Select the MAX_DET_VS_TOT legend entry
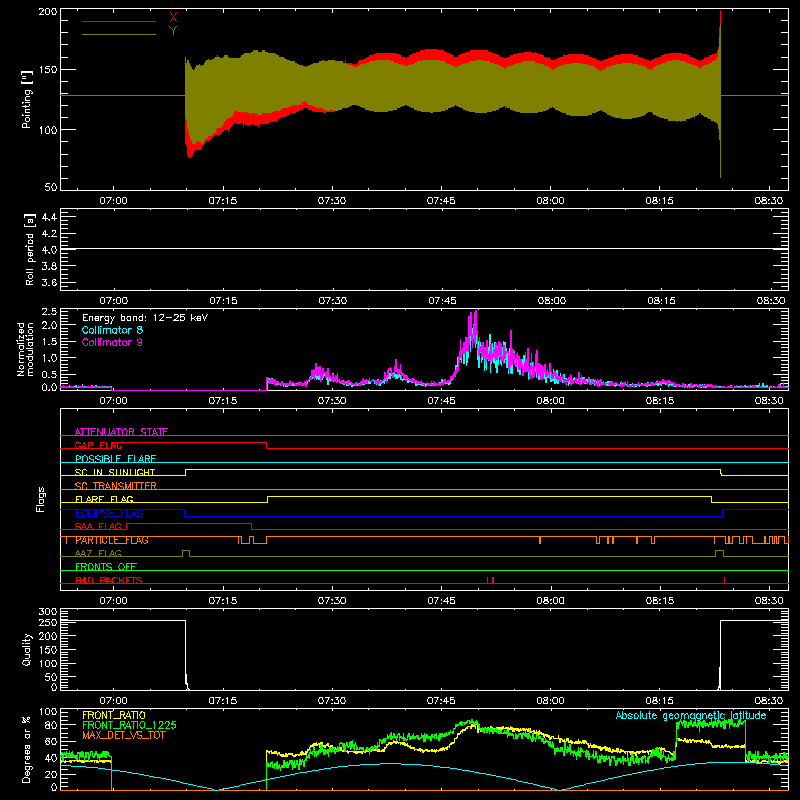This screenshot has height=800, width=800. 124,735
